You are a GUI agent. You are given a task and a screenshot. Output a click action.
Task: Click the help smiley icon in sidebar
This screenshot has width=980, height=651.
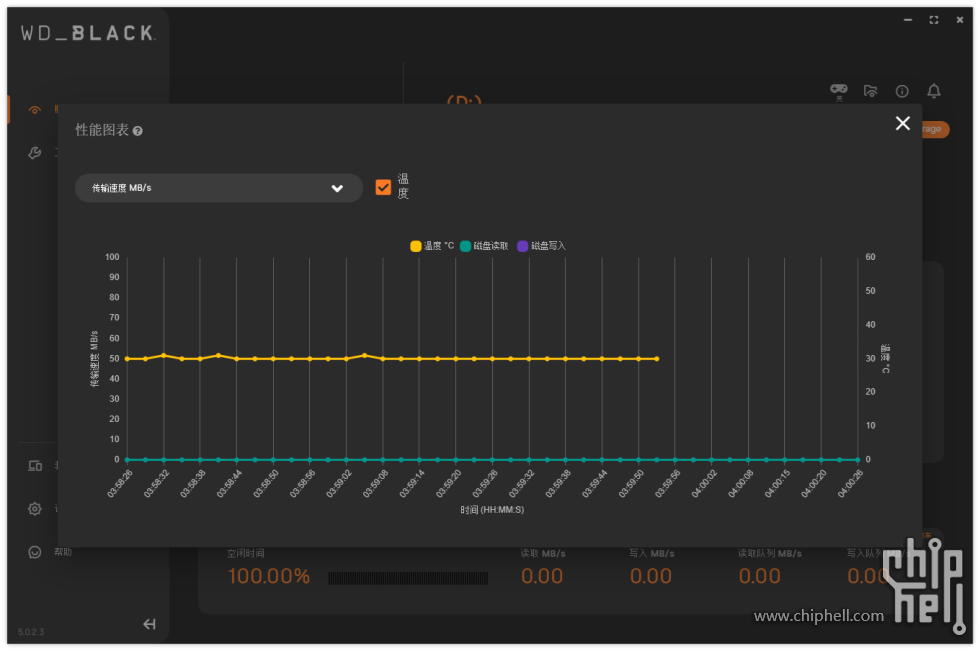35,552
